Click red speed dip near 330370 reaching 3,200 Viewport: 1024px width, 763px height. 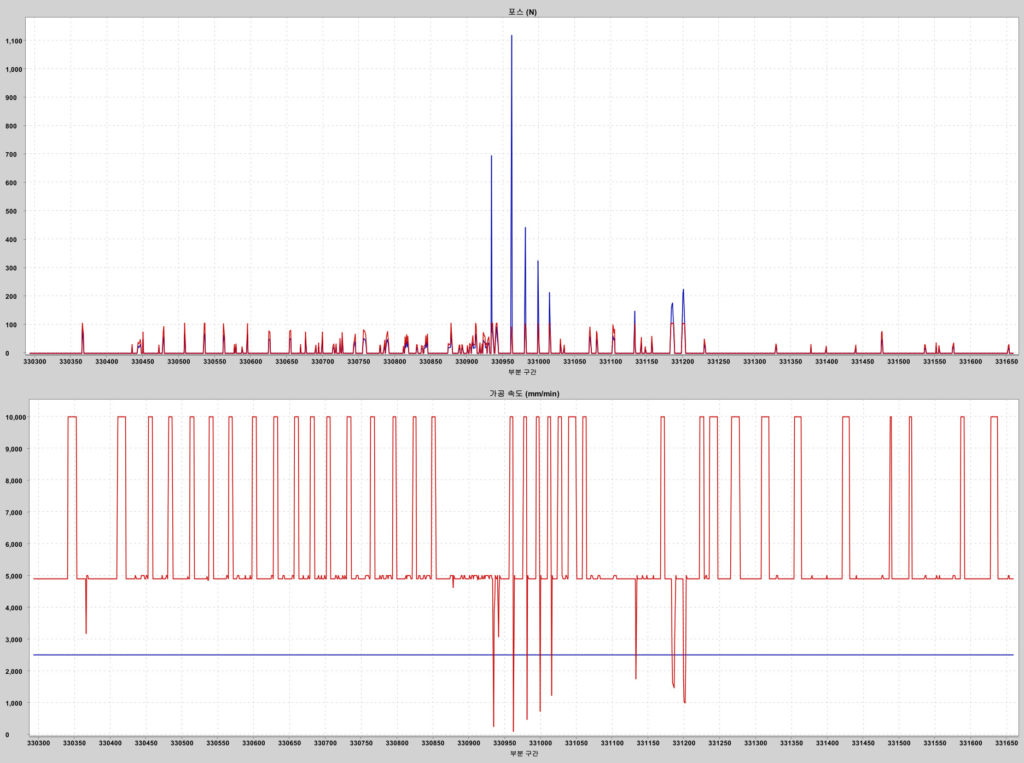(x=86, y=608)
